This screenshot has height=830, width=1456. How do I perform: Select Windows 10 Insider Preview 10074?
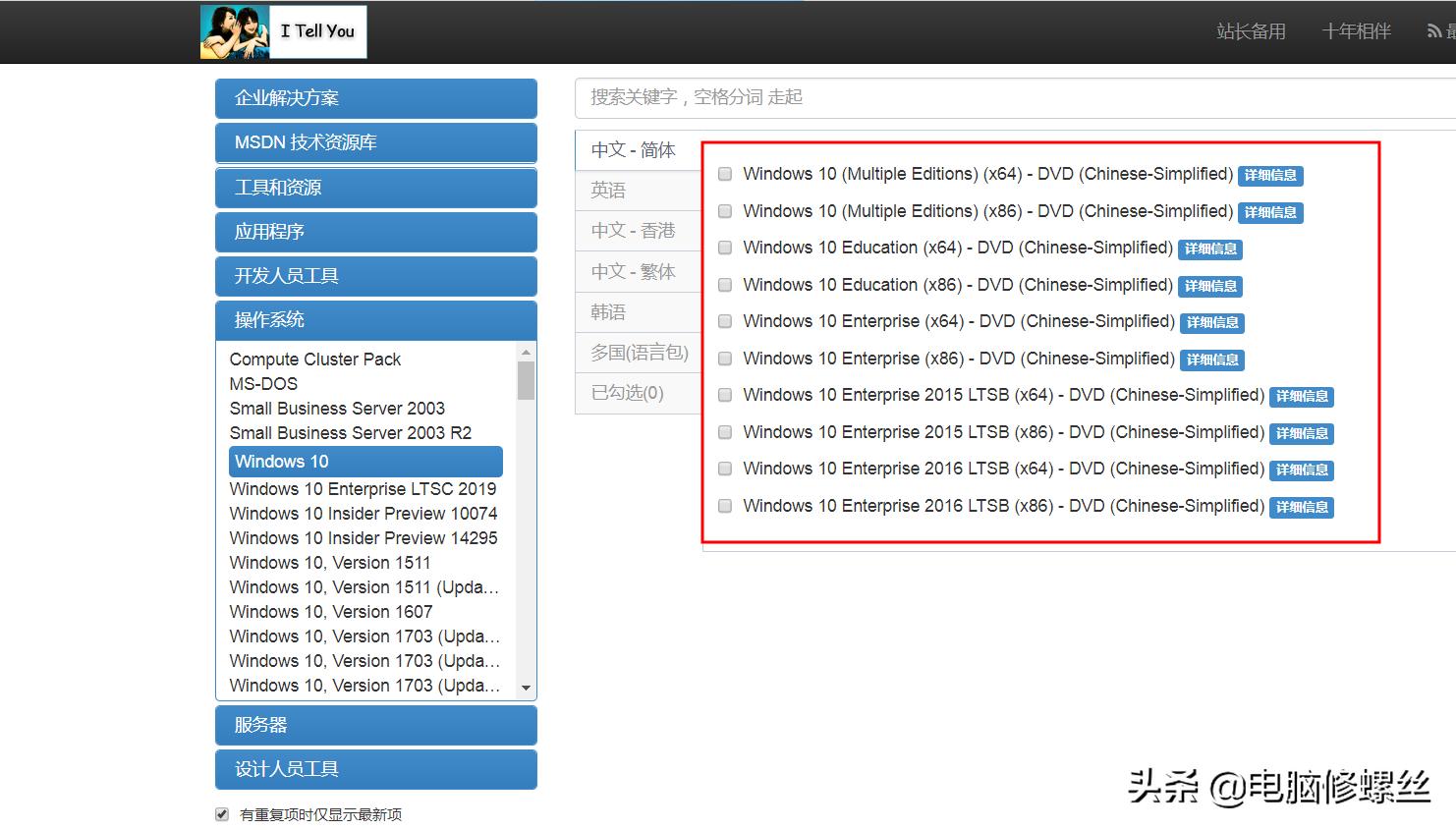click(364, 514)
